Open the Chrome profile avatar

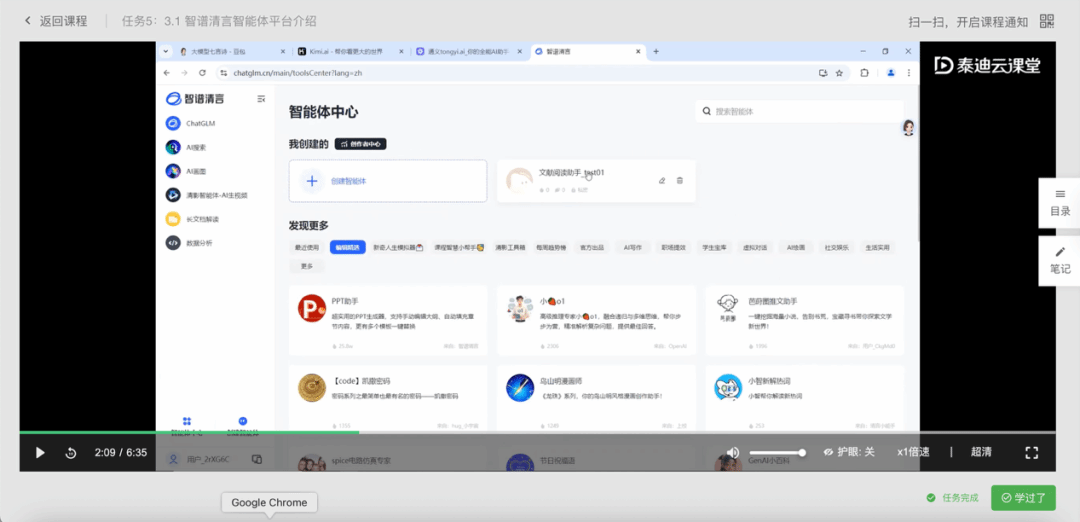pos(891,72)
